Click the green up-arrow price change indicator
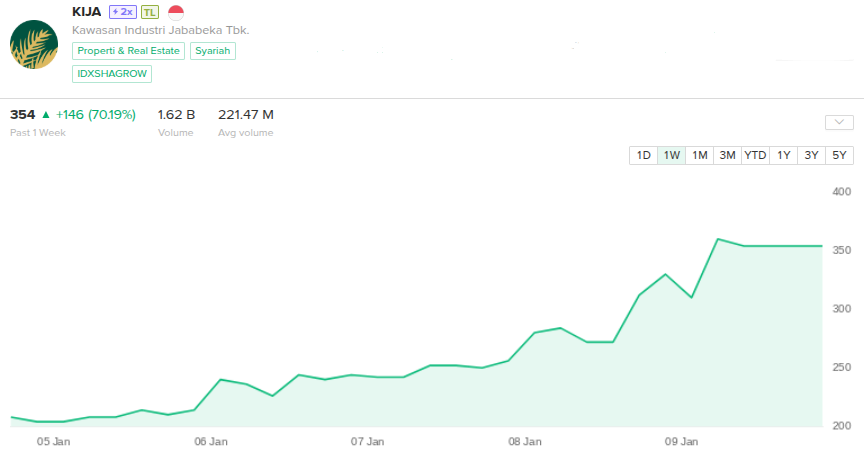Viewport: 864px width, 467px height. (45, 115)
